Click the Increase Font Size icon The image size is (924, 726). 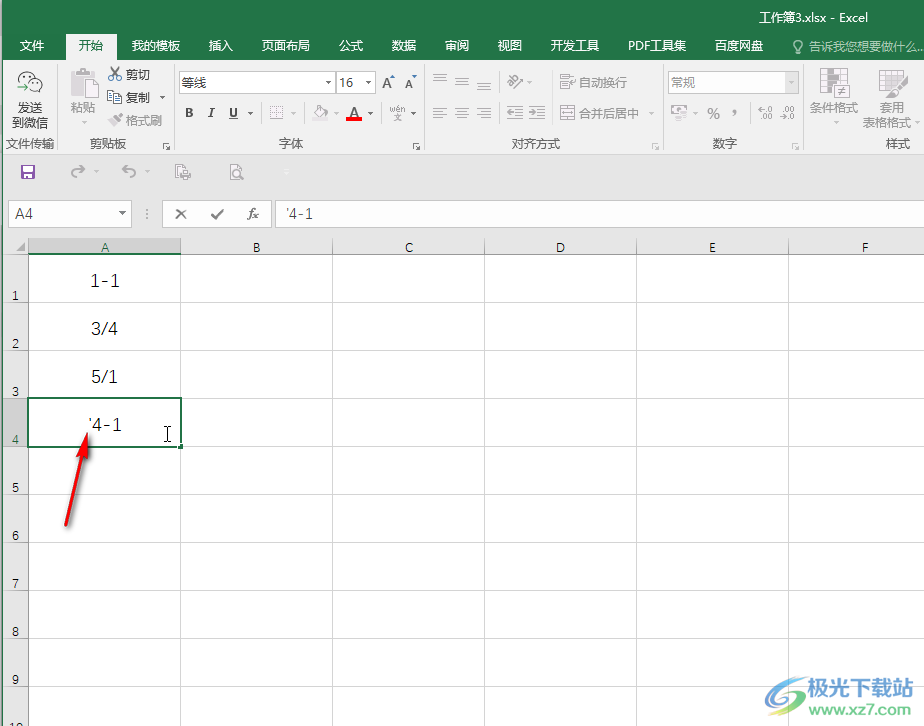[x=388, y=82]
